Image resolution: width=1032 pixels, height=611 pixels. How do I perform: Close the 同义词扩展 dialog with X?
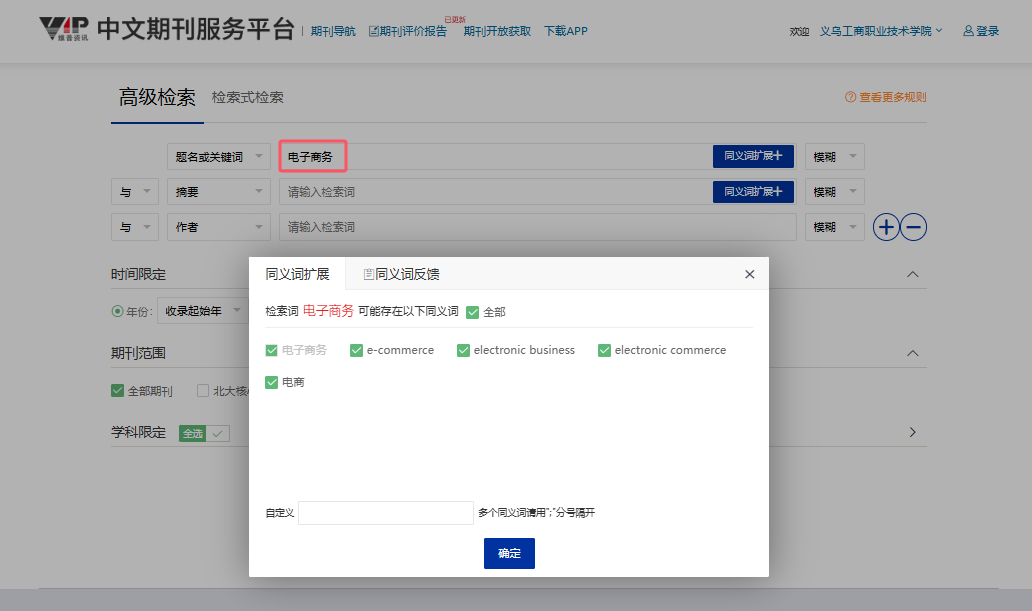(x=750, y=275)
